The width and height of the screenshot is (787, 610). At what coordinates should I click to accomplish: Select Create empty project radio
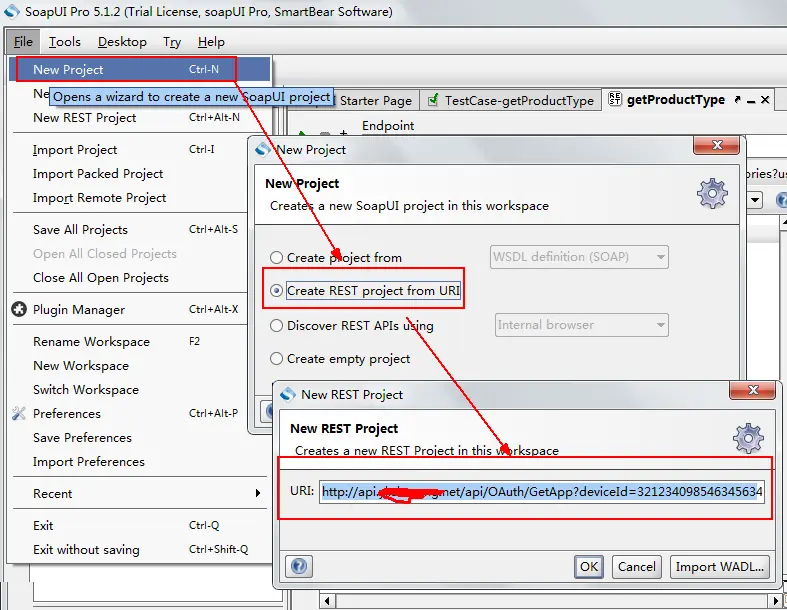click(x=276, y=359)
